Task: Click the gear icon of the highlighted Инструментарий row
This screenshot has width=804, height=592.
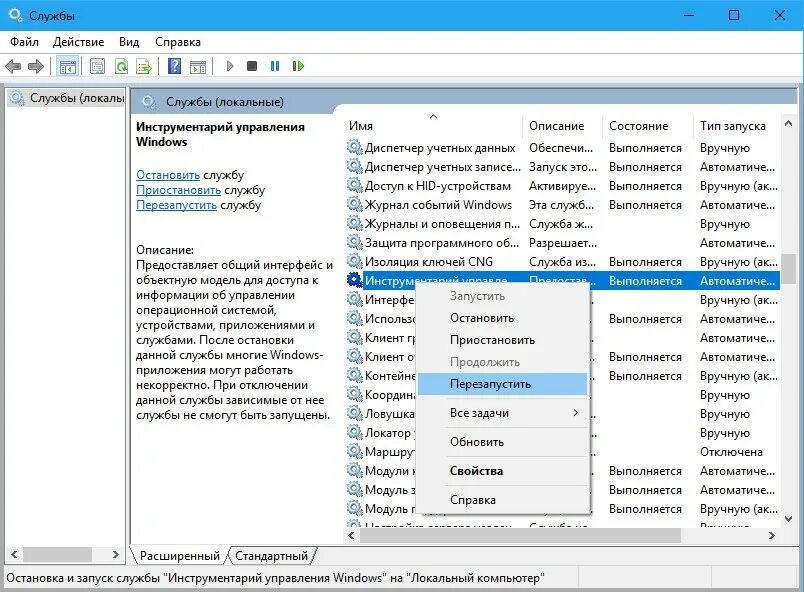Action: coord(354,280)
